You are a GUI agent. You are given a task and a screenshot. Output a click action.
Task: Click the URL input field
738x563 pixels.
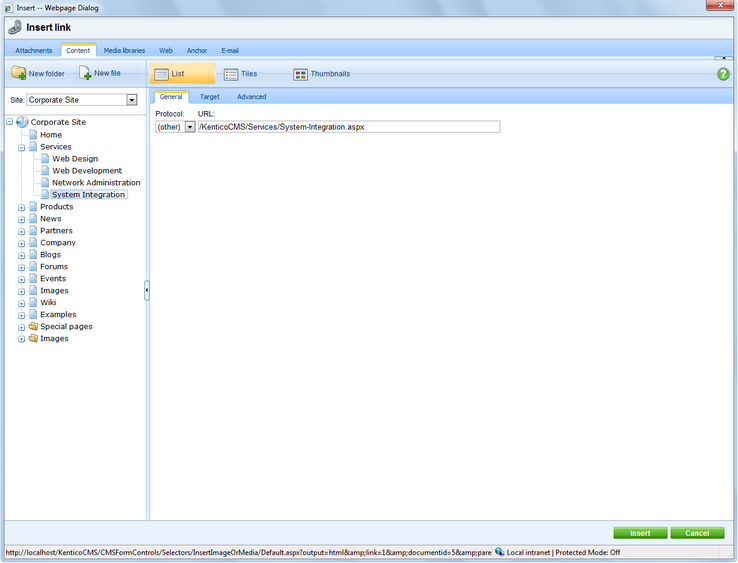point(348,127)
